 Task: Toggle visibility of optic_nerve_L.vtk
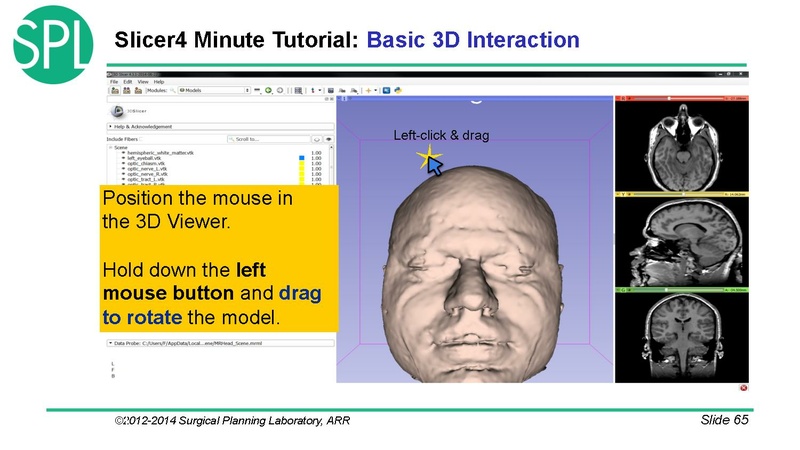[123, 169]
